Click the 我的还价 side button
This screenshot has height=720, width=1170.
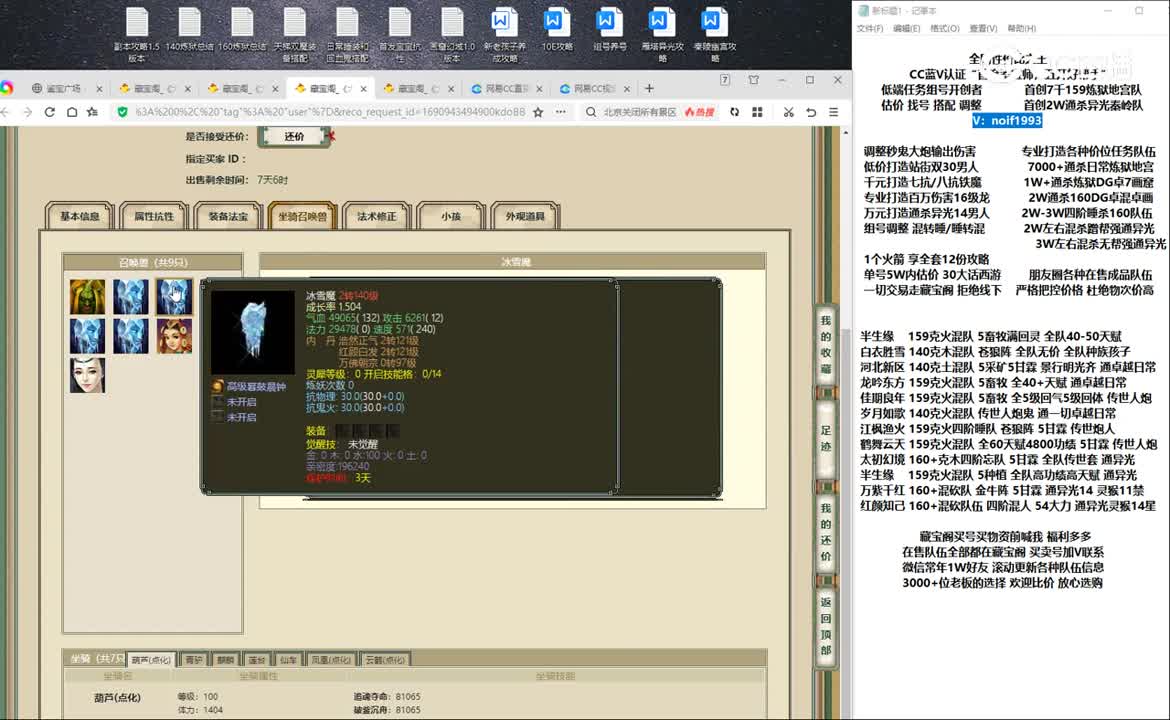(825, 532)
